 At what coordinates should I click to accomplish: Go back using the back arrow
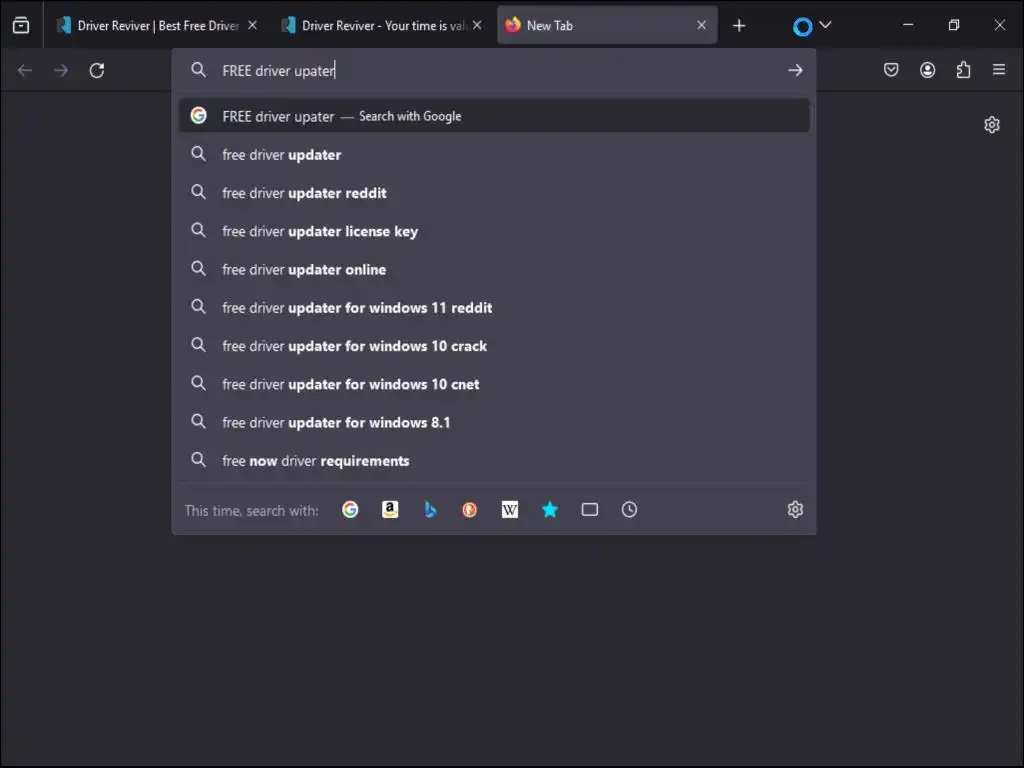(25, 71)
